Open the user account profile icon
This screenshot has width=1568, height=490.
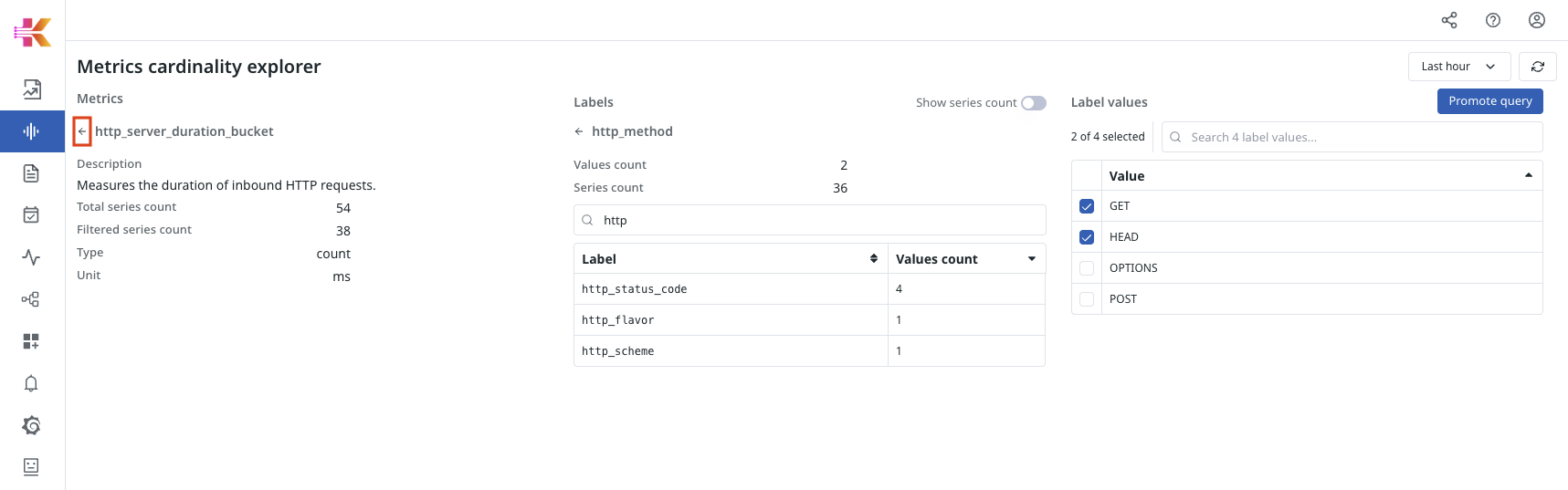[x=1537, y=20]
